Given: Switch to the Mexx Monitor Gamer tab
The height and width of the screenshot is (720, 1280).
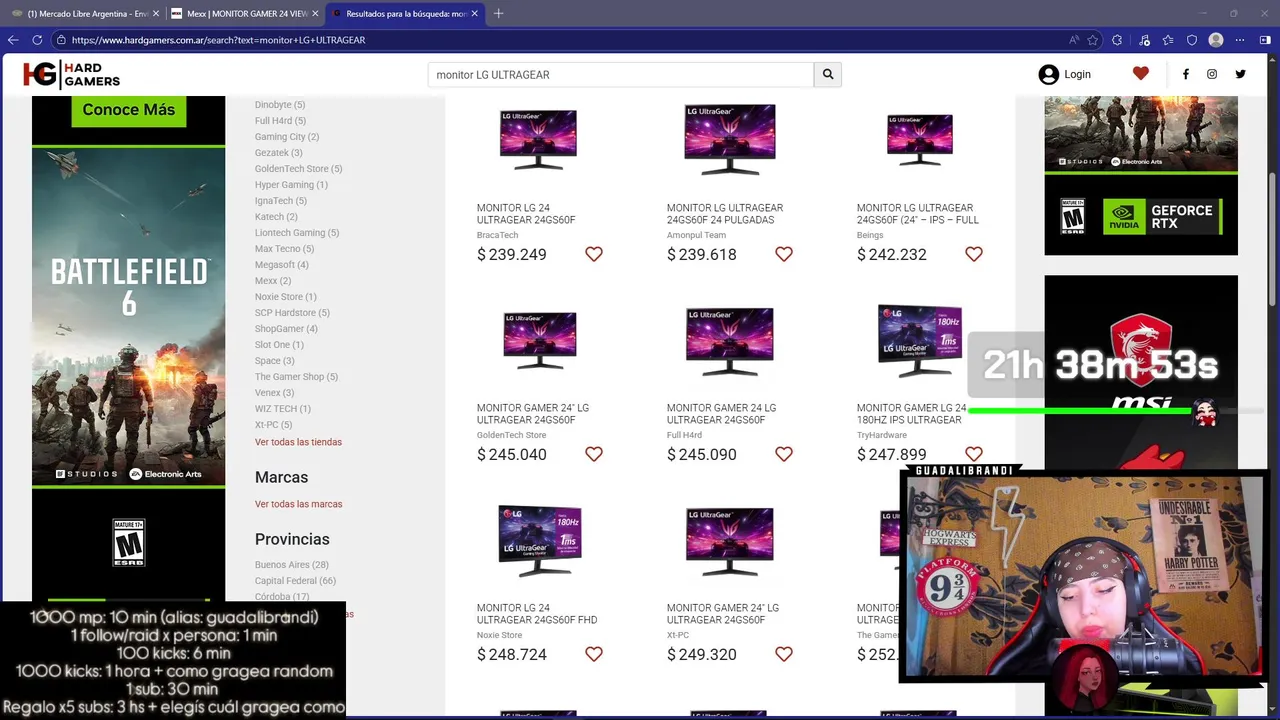Looking at the screenshot, I should 244,14.
